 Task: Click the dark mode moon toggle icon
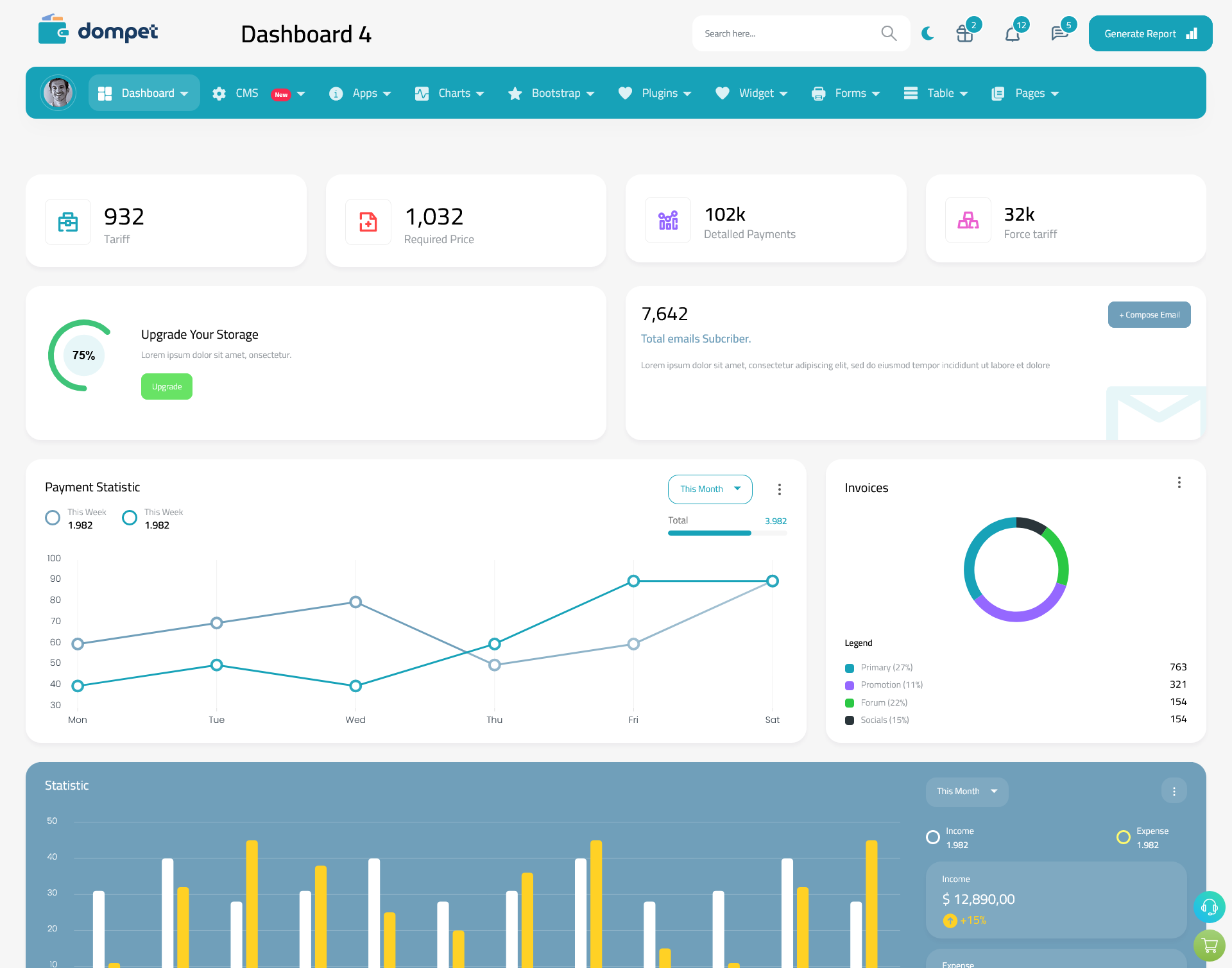point(928,34)
